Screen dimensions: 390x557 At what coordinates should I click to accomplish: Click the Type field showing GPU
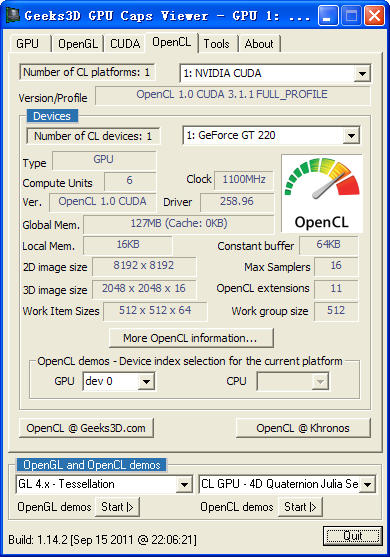(104, 160)
